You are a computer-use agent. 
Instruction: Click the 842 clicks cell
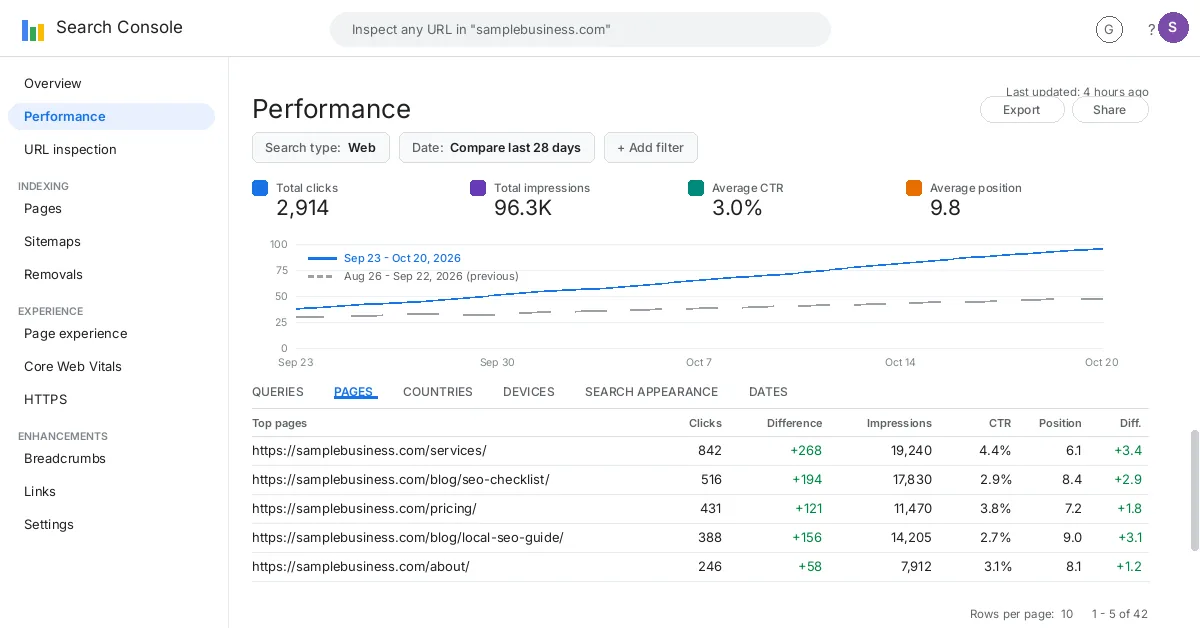[x=710, y=451]
